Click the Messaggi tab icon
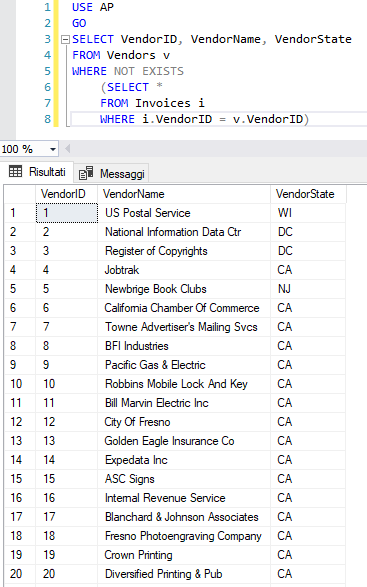 pos(86,173)
